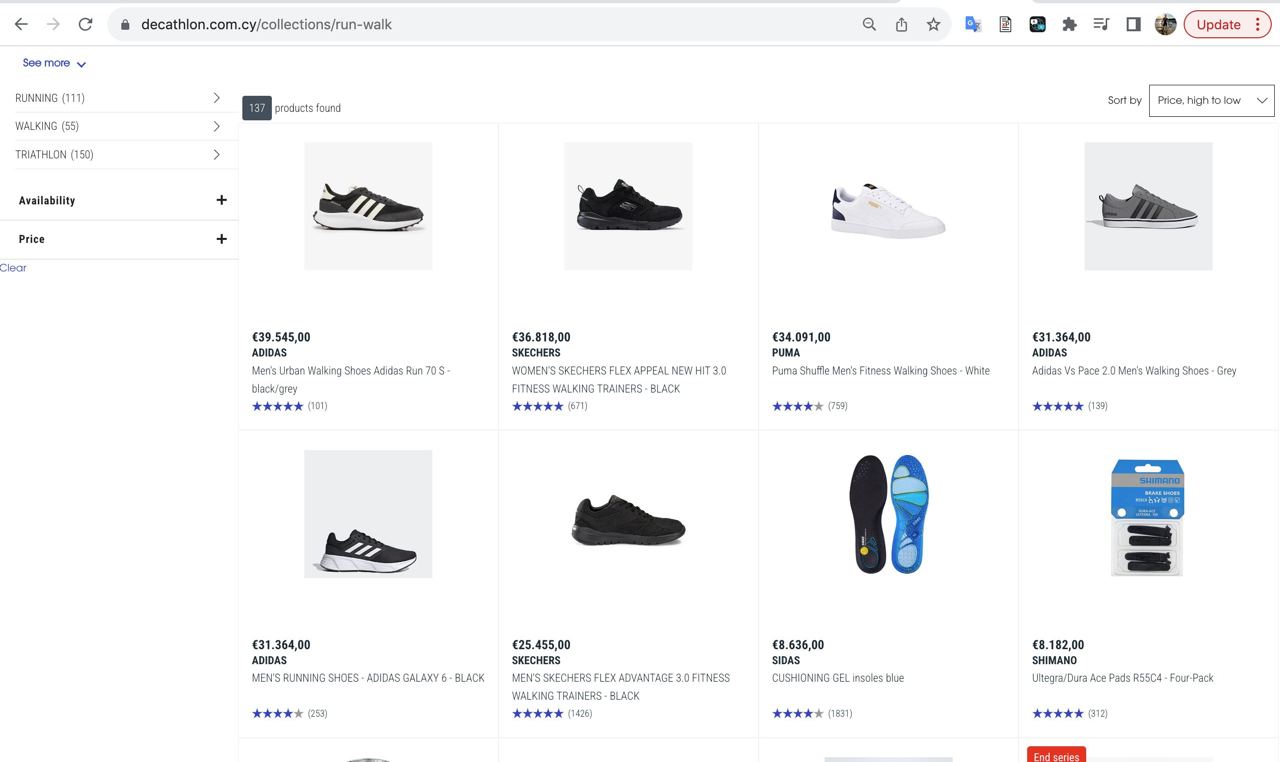Open the Google Translate extension icon
1280x762 pixels.
click(x=972, y=24)
